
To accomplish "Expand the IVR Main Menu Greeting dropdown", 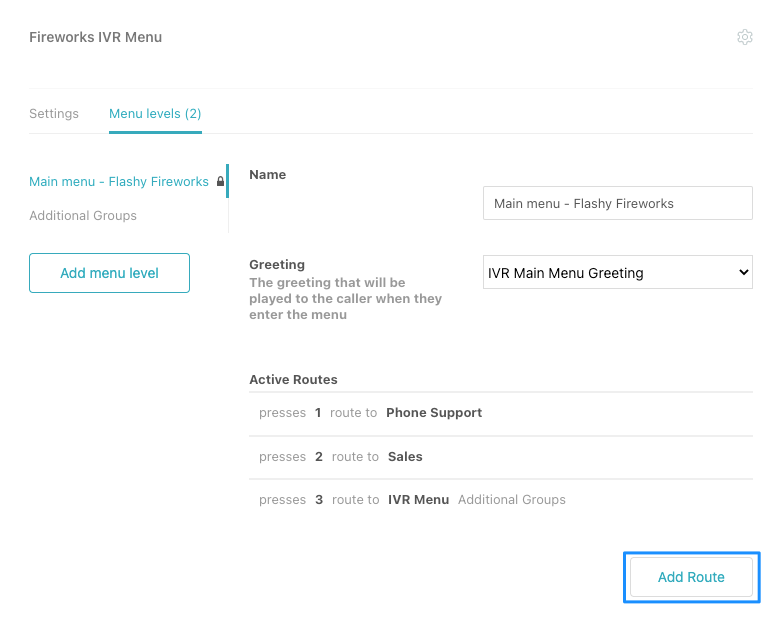I will pos(617,273).
